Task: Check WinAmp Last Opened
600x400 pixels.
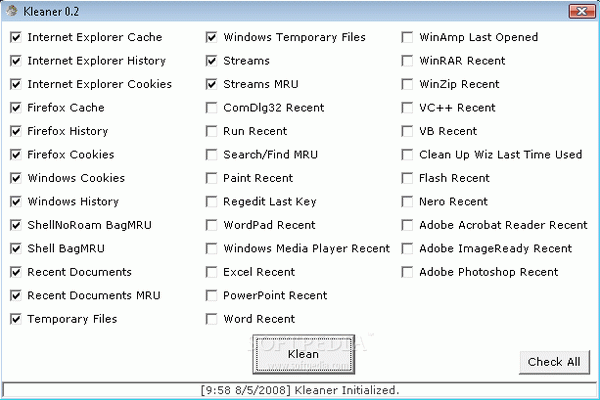Action: click(408, 38)
